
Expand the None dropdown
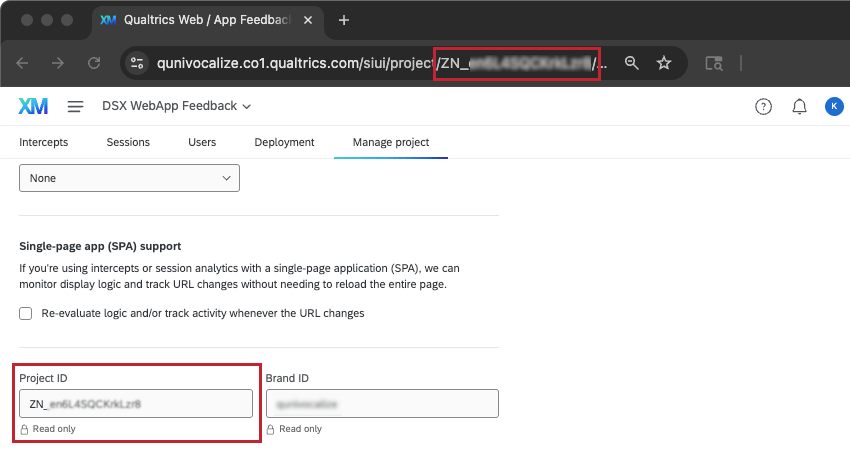tap(129, 178)
